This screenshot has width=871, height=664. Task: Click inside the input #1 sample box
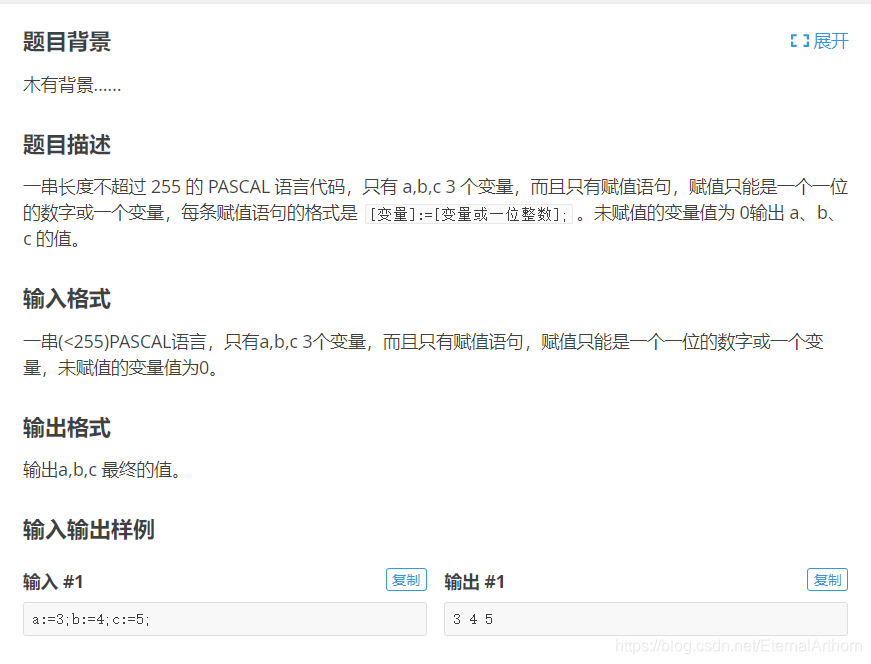point(224,619)
